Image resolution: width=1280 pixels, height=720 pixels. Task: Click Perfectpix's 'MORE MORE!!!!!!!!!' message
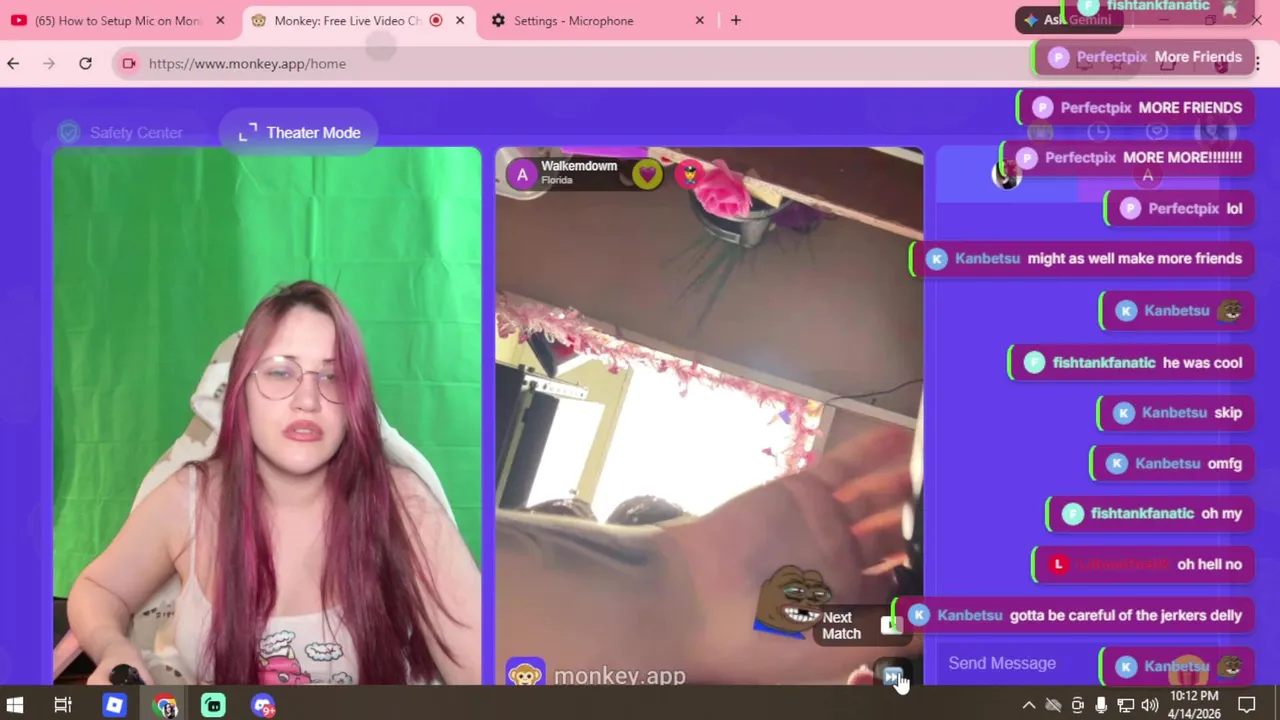1128,158
